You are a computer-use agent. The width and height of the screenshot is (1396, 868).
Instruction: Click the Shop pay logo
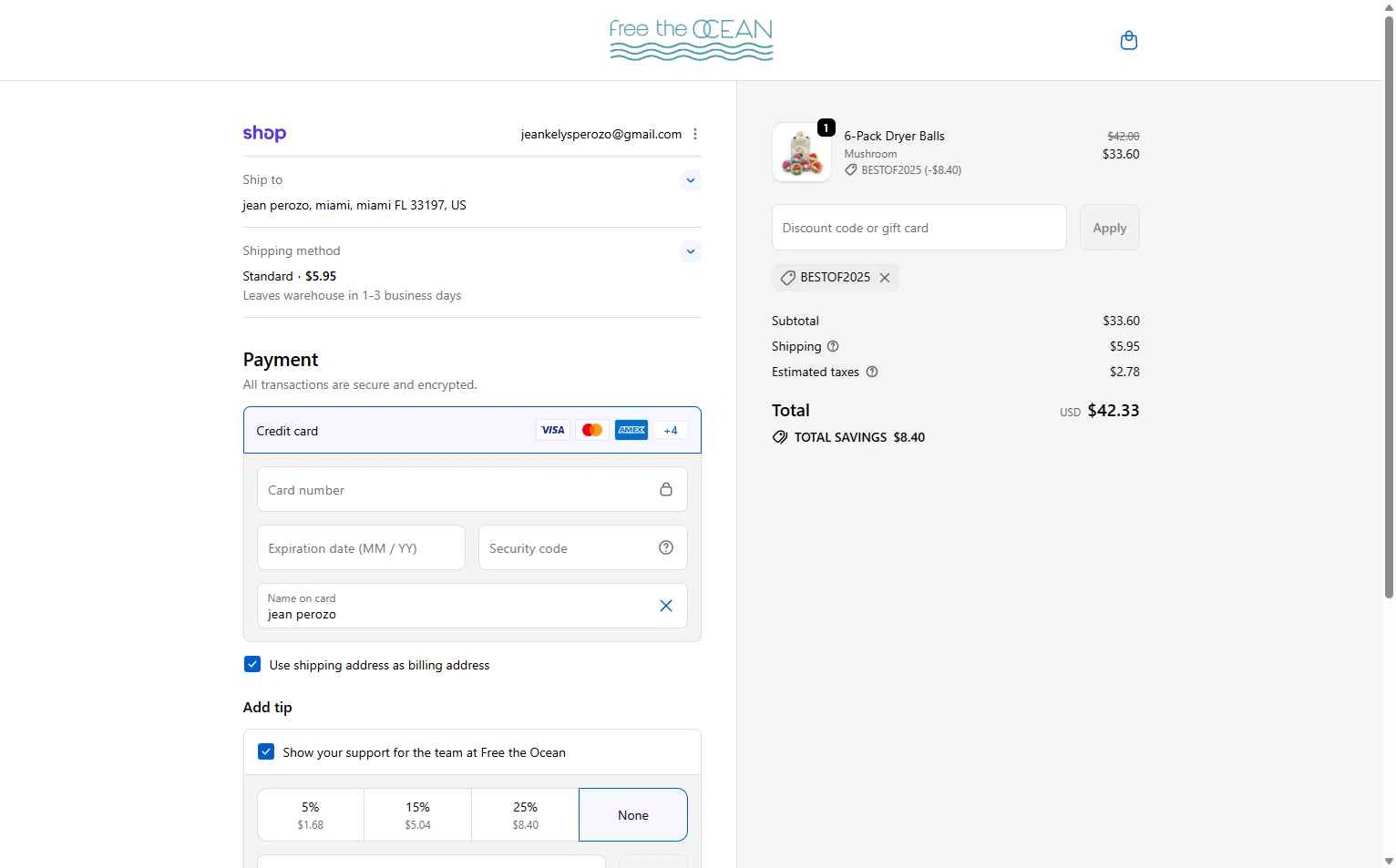click(x=264, y=134)
